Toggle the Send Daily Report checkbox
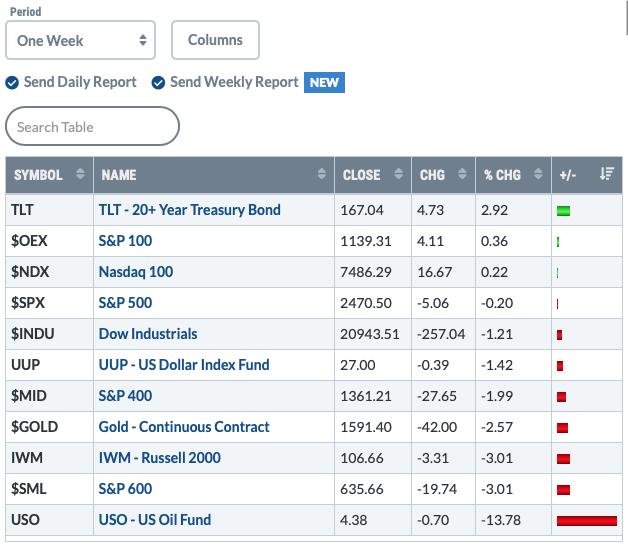 click(12, 83)
